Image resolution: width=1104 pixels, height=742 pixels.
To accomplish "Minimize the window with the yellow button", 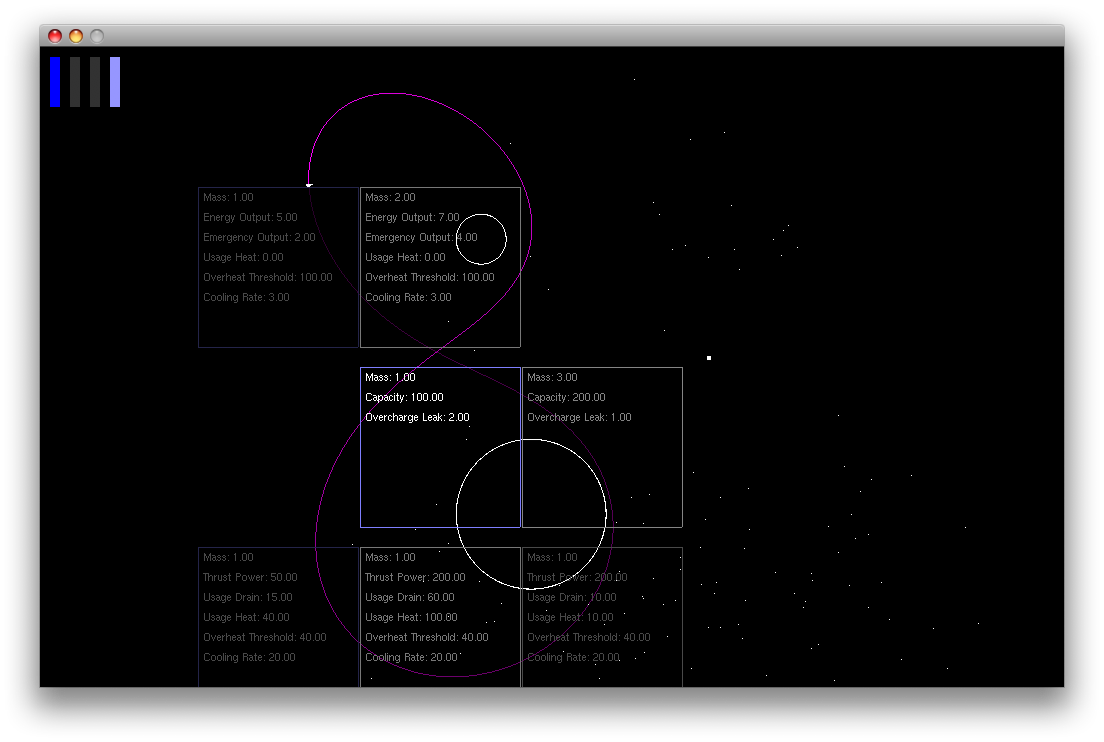I will point(76,36).
